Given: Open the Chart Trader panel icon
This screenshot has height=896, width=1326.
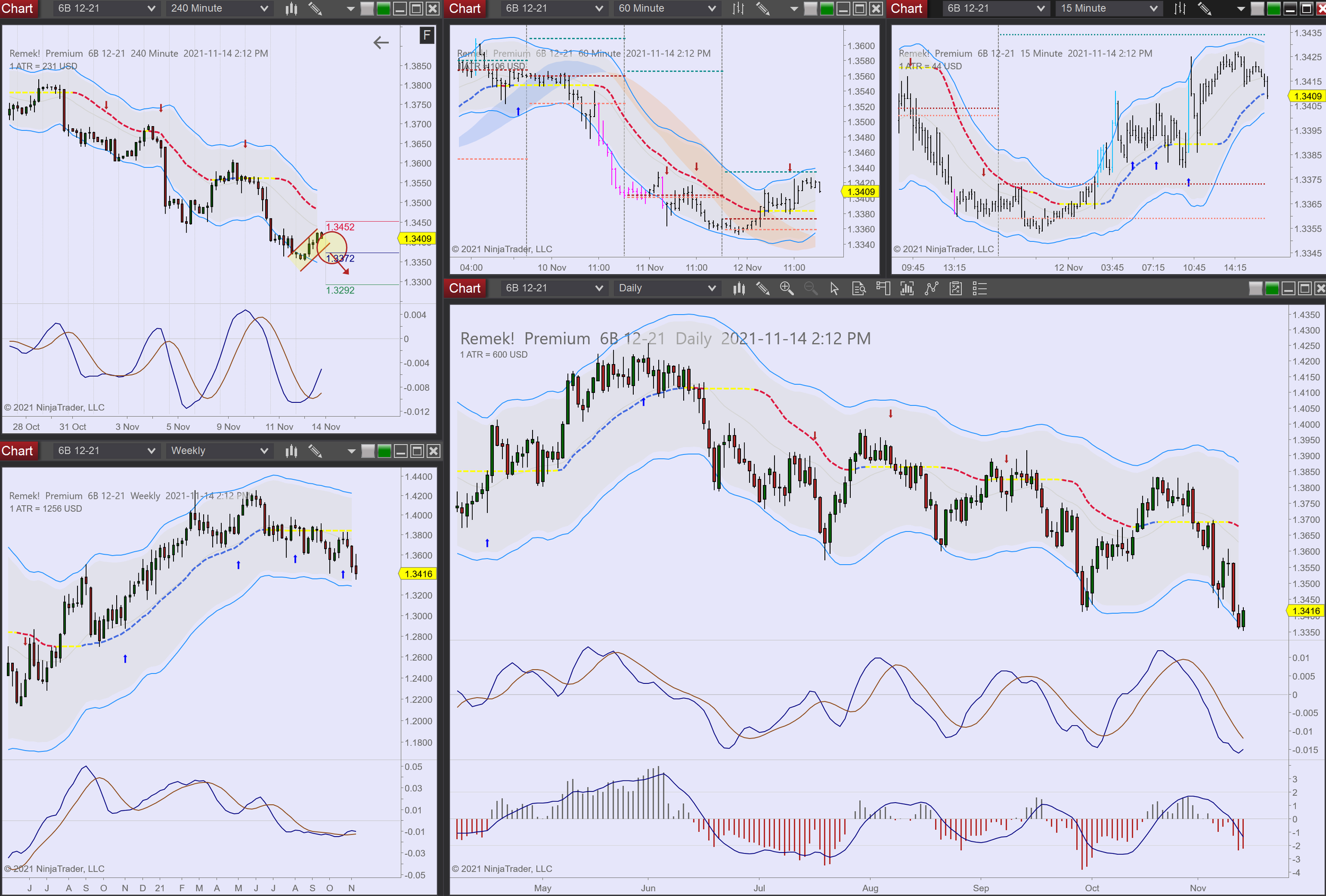Looking at the screenshot, I should (883, 288).
